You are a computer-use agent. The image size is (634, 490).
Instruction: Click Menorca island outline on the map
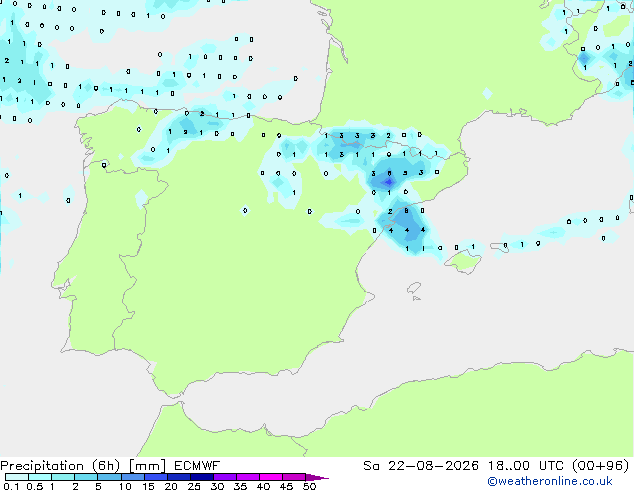499,247
